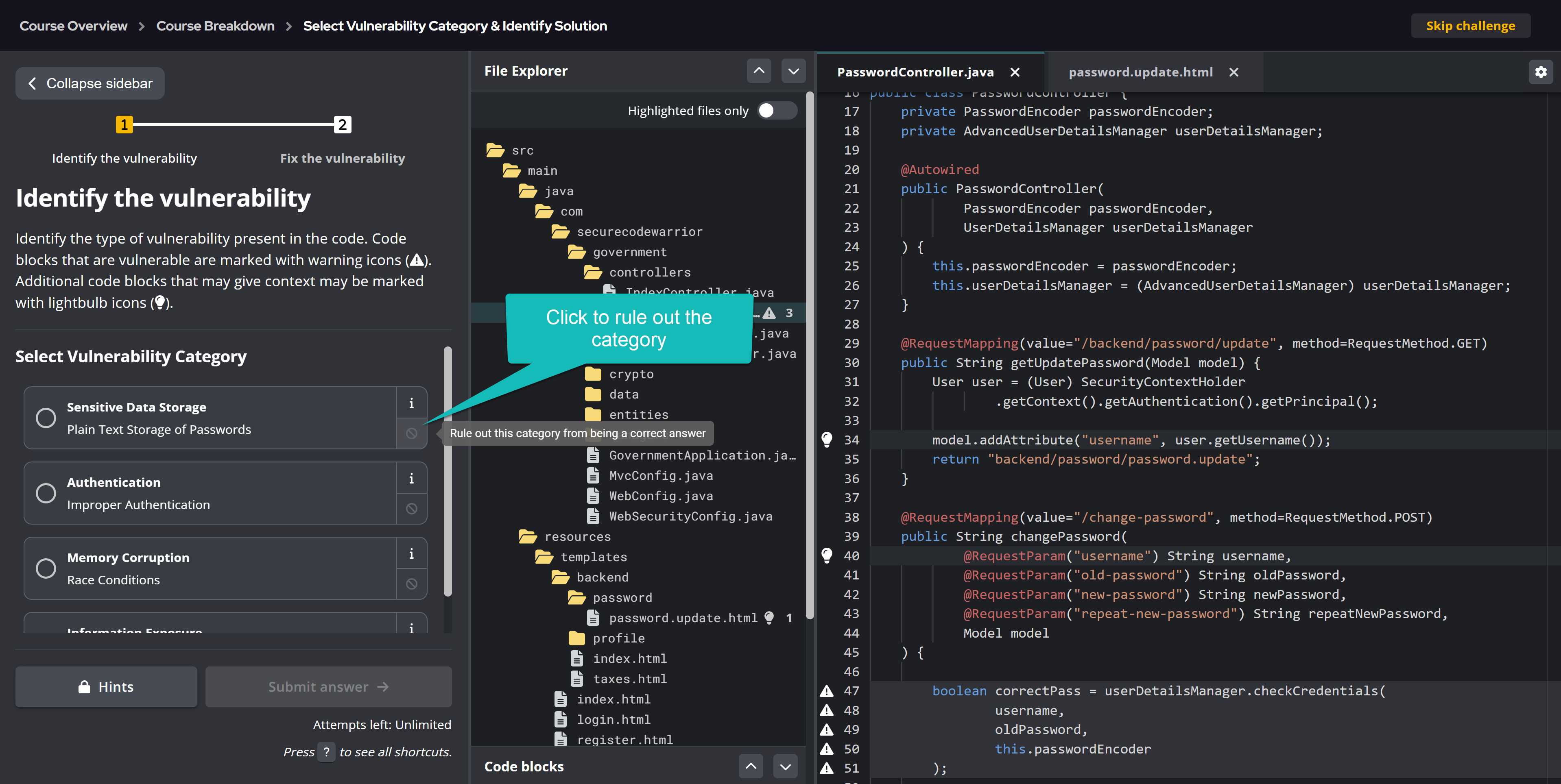Screen dimensions: 1561x784
Task: Expand the profile folder
Action: click(606, 638)
